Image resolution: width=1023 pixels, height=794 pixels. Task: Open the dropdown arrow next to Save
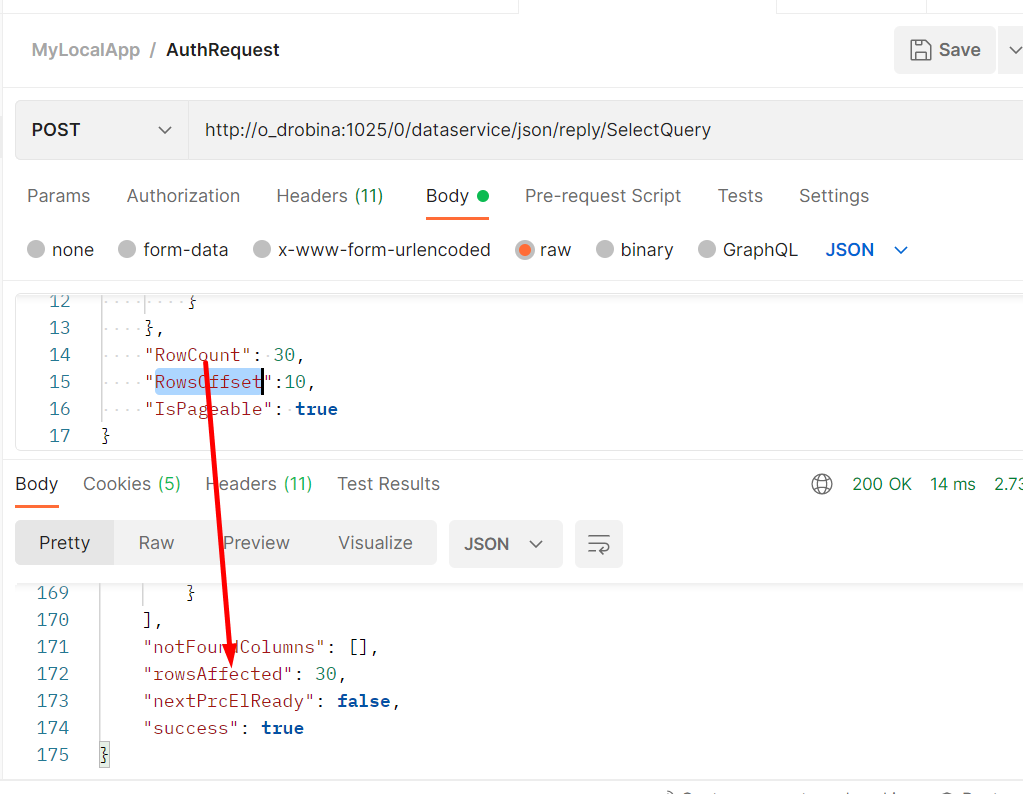point(1014,50)
